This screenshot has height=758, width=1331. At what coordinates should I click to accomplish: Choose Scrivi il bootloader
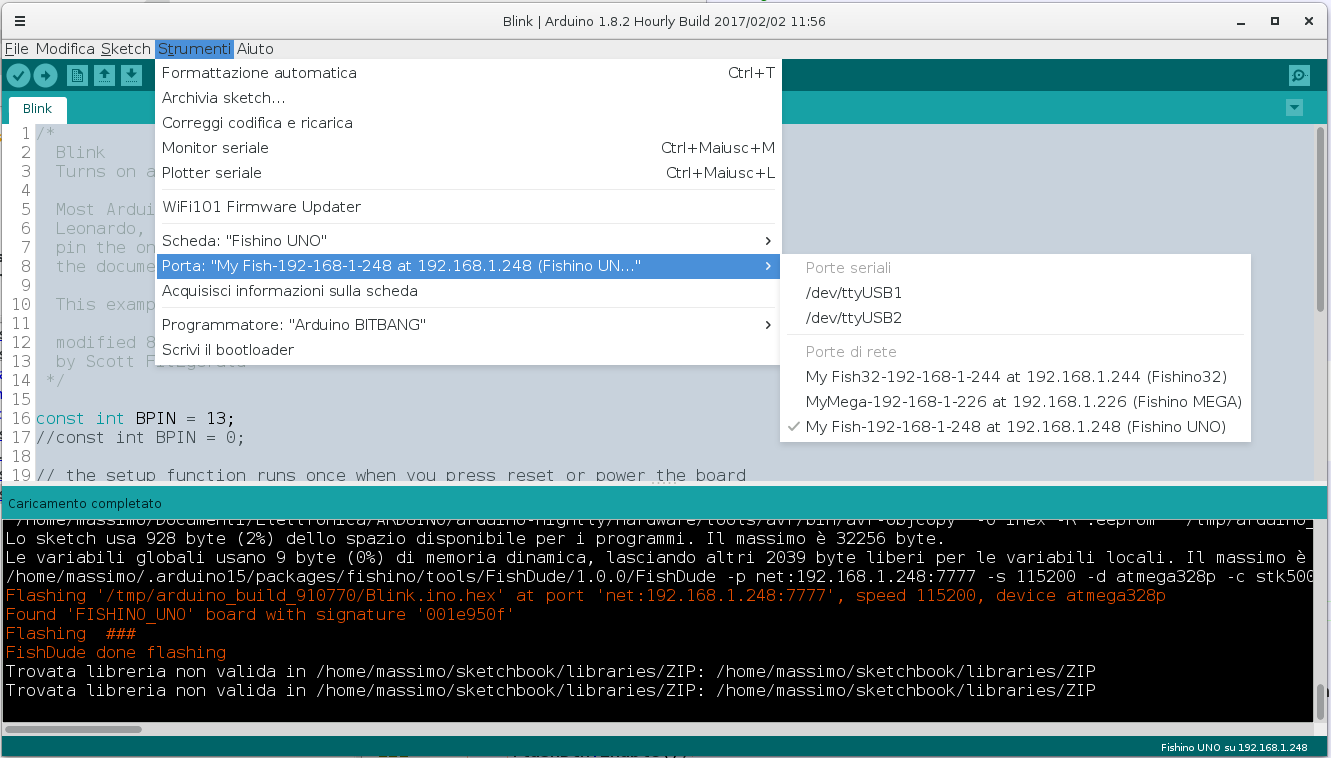pos(468,350)
